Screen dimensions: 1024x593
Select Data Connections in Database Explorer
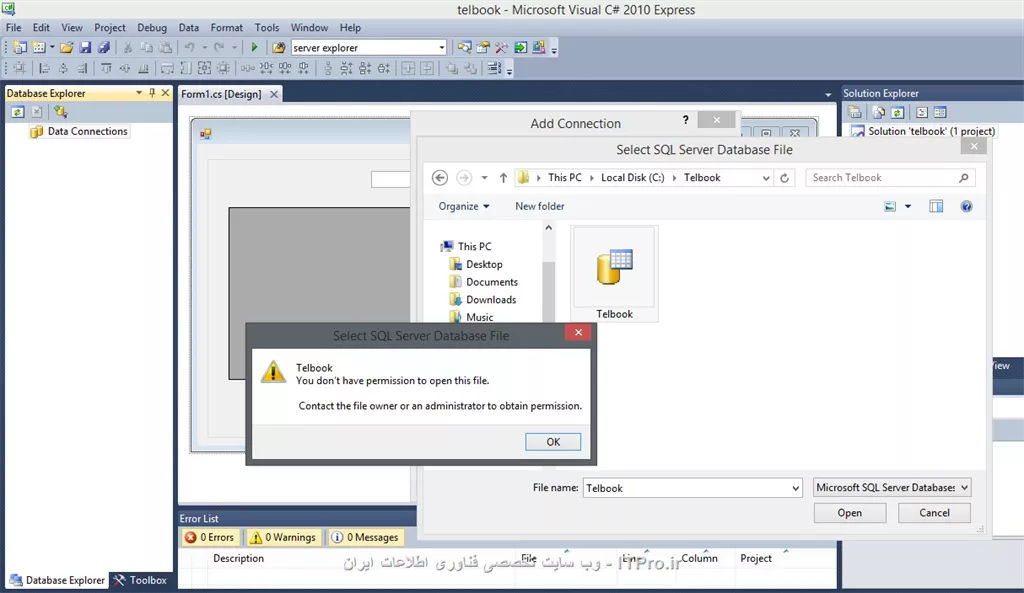pyautogui.click(x=78, y=131)
